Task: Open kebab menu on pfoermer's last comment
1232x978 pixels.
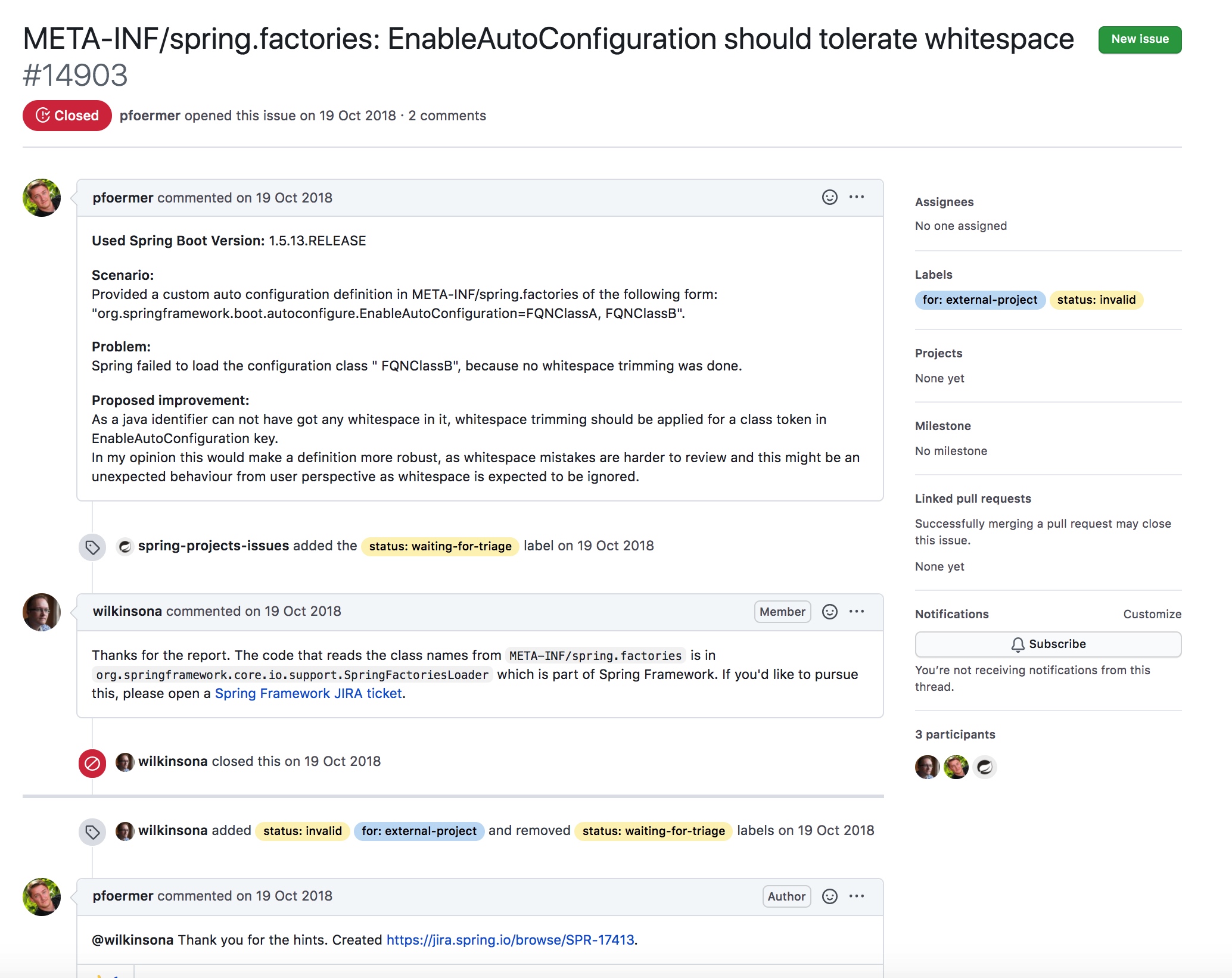Action: (857, 896)
